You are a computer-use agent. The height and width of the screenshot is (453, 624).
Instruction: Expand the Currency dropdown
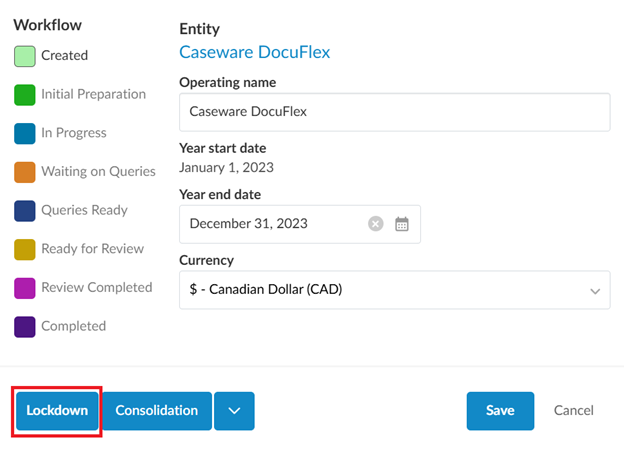pos(595,291)
